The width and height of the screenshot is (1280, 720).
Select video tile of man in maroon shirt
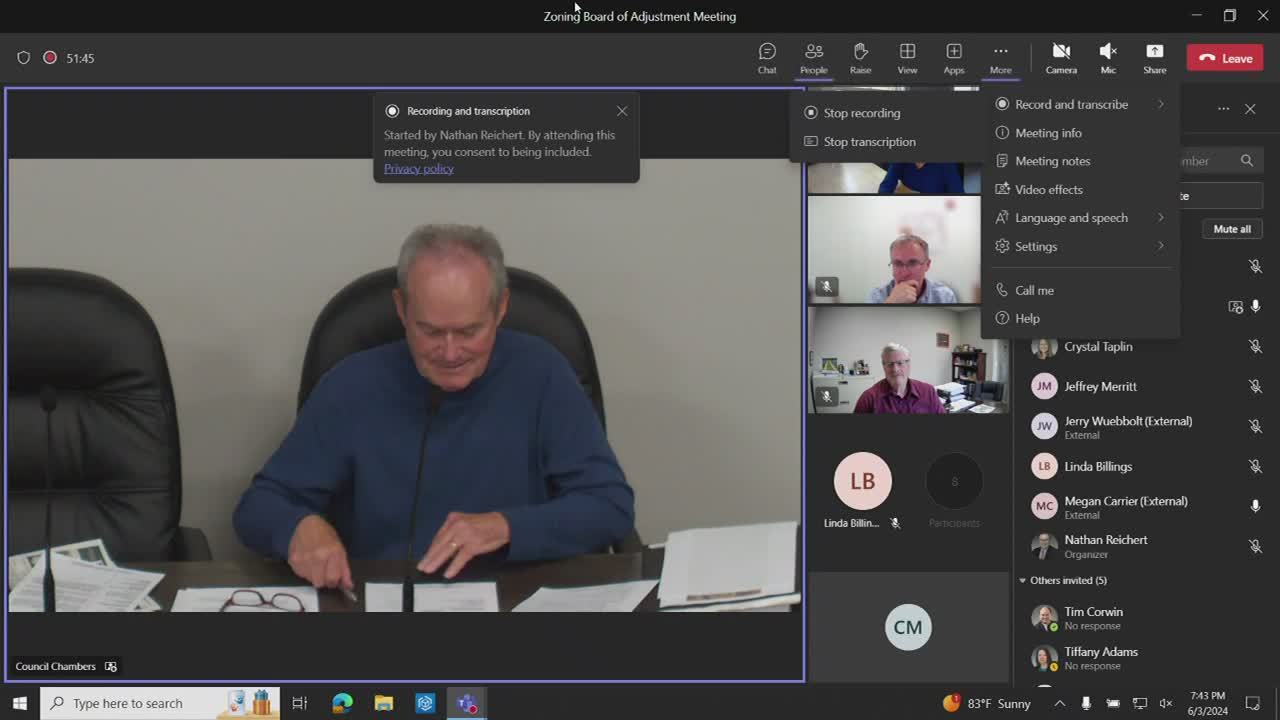point(908,360)
